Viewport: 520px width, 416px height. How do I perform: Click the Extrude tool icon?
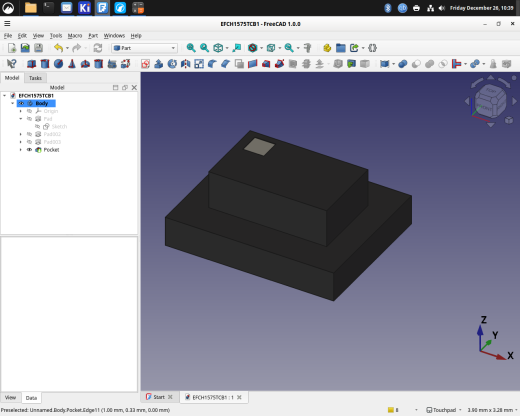point(159,64)
